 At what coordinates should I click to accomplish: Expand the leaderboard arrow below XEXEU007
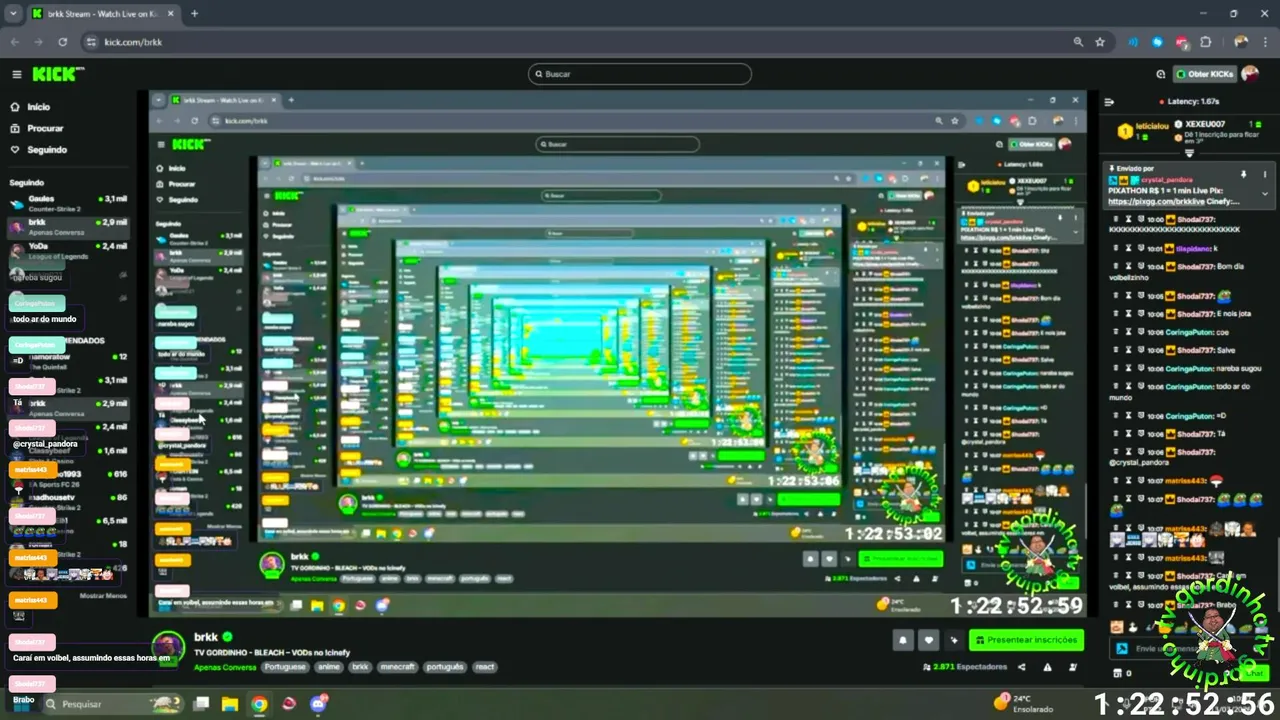click(x=1189, y=153)
